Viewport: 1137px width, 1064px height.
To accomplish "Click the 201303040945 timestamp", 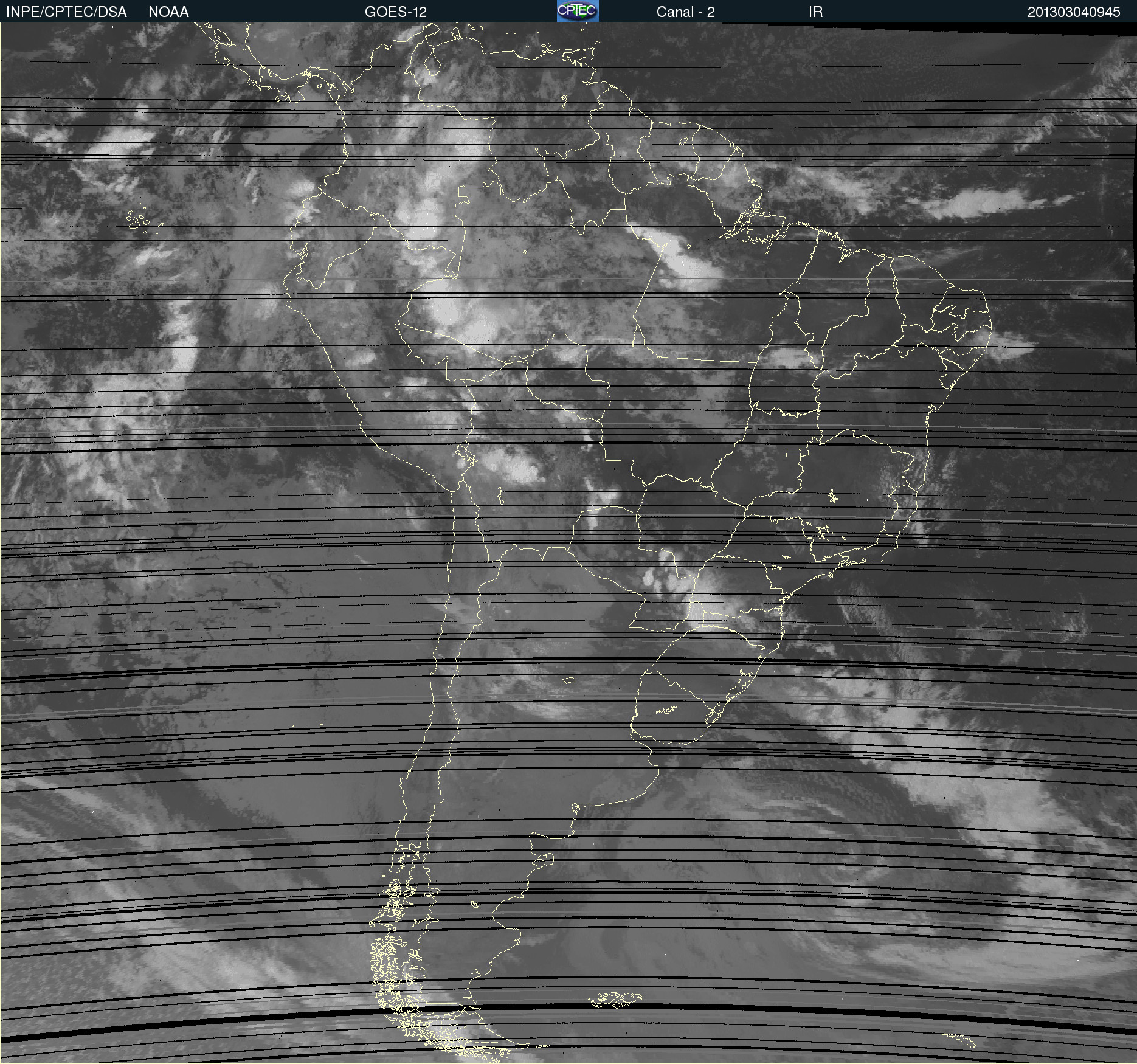I will click(x=1074, y=12).
